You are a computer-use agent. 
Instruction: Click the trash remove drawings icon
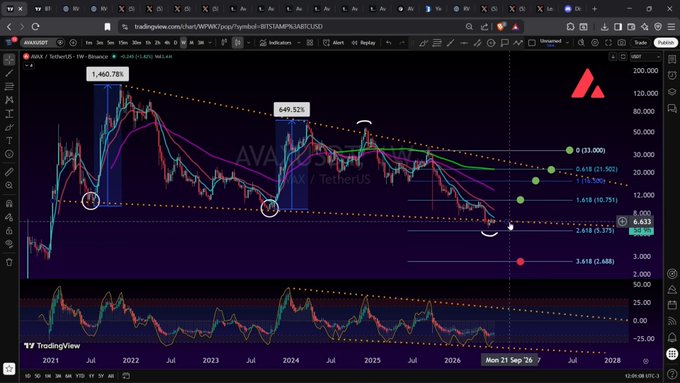coord(9,262)
